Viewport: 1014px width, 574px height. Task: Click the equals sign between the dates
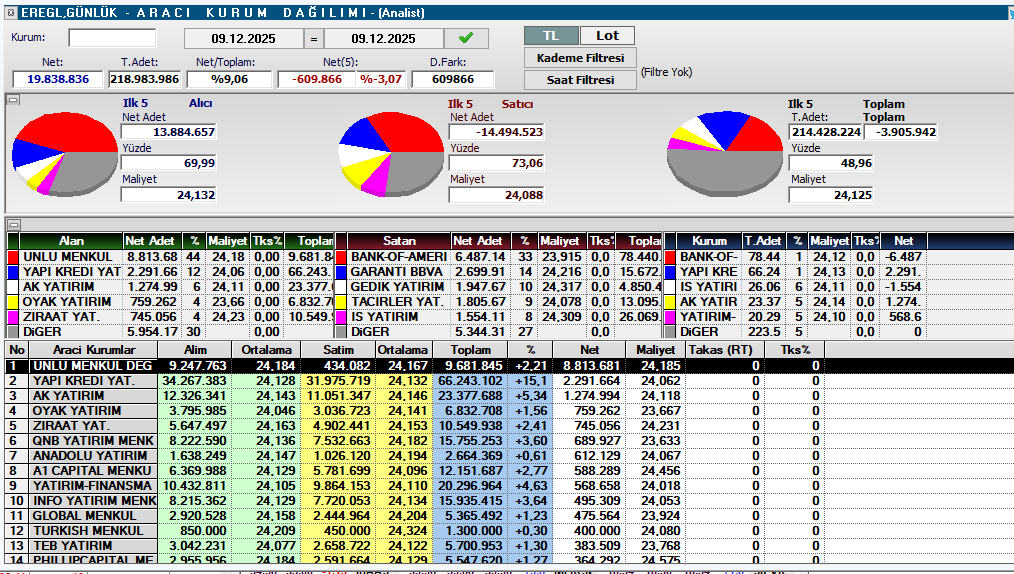(x=314, y=39)
